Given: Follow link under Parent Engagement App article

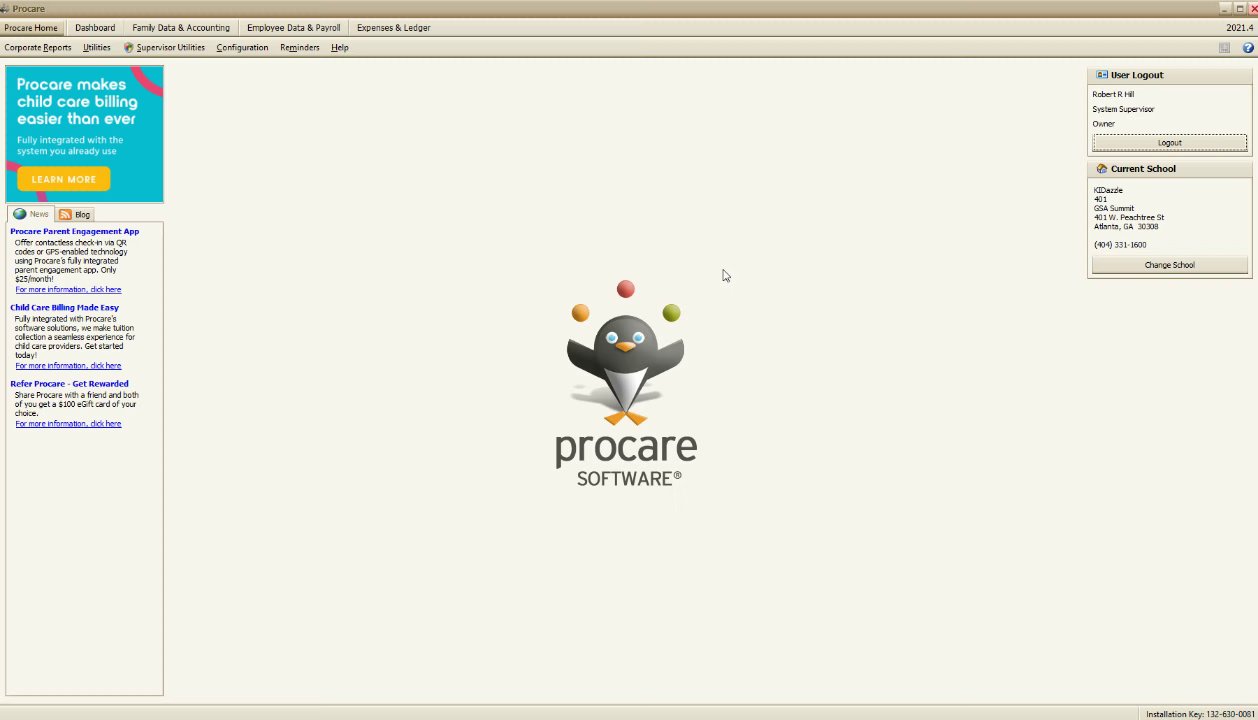Looking at the screenshot, I should (x=68, y=290).
